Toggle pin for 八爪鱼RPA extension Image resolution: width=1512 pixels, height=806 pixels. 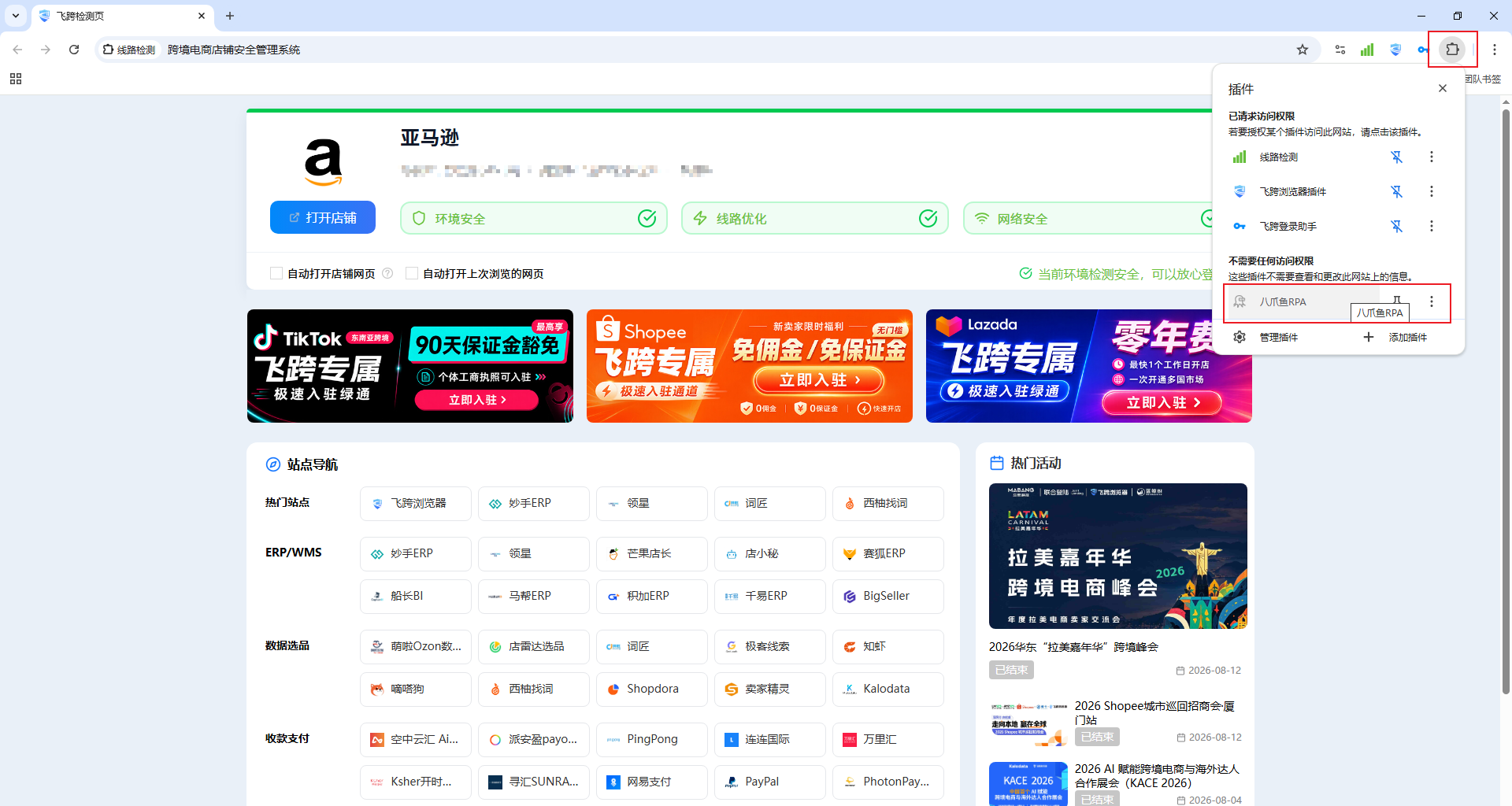pos(1397,301)
